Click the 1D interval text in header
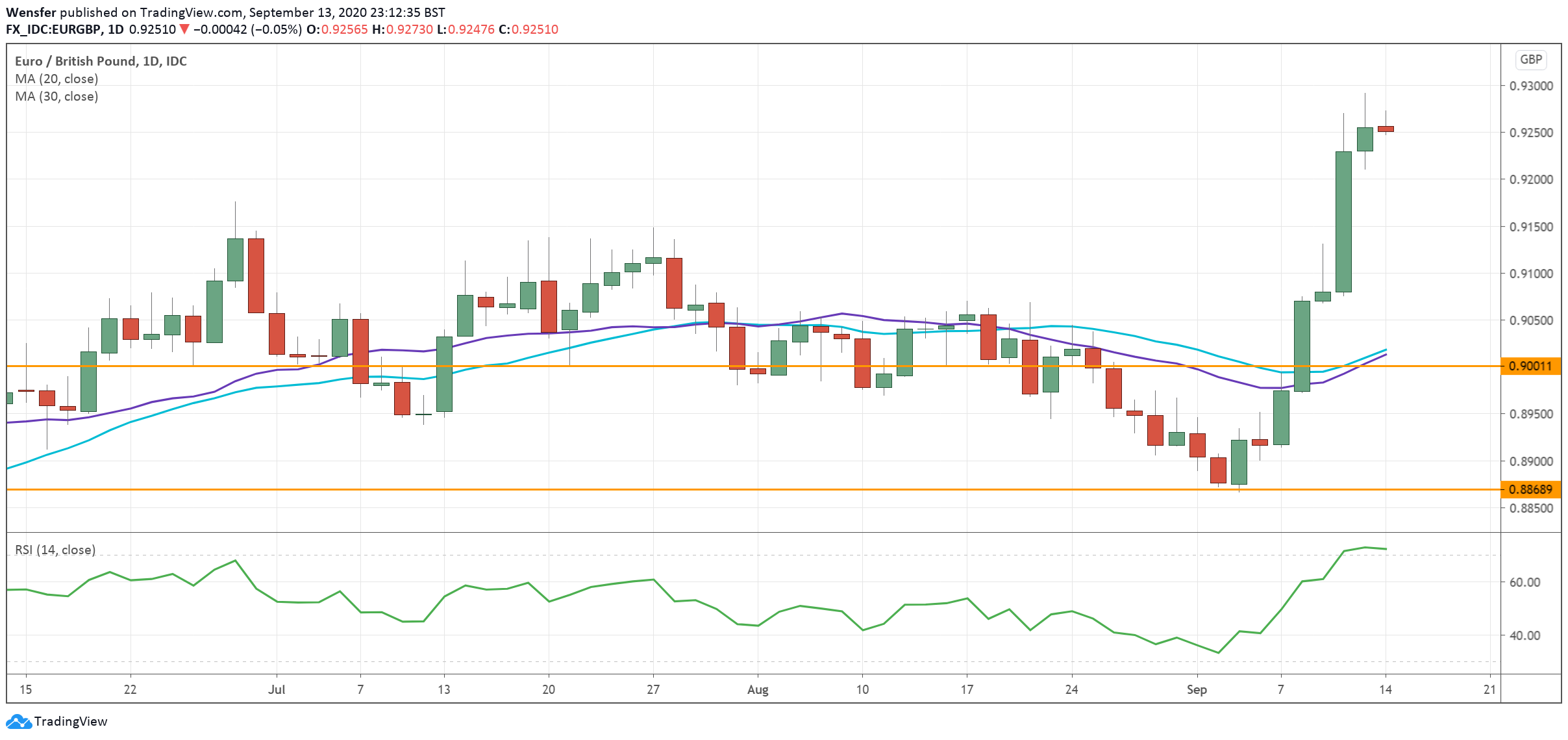This screenshot has height=740, width=1568. 116,29
